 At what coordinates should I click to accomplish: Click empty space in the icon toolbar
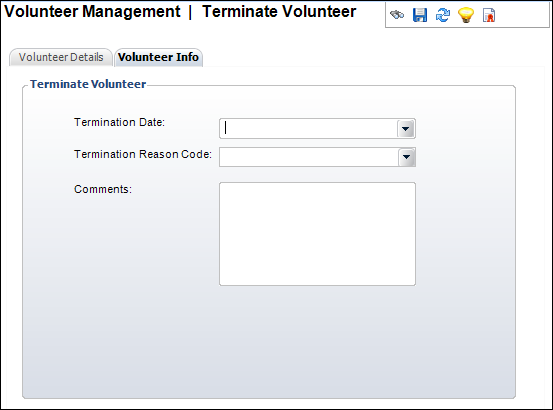click(x=522, y=15)
